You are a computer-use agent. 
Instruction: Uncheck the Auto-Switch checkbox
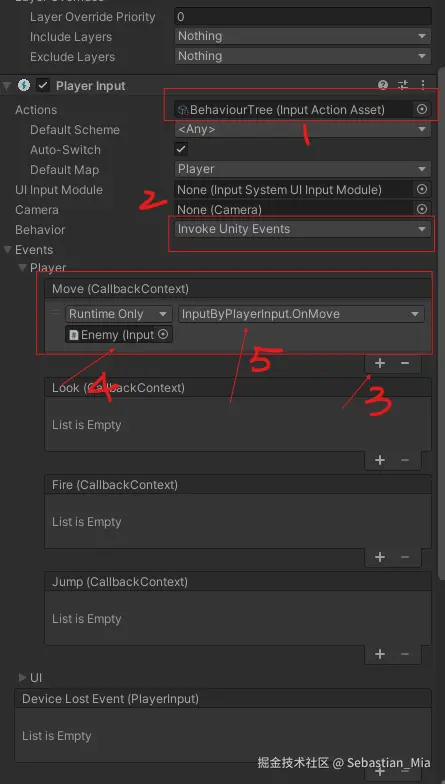180,149
